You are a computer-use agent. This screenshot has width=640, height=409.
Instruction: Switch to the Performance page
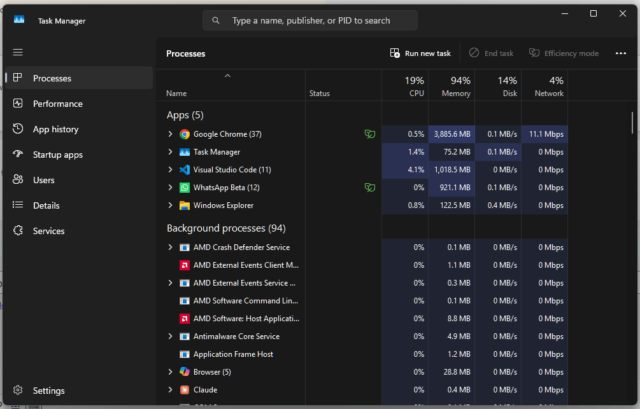(x=79, y=104)
